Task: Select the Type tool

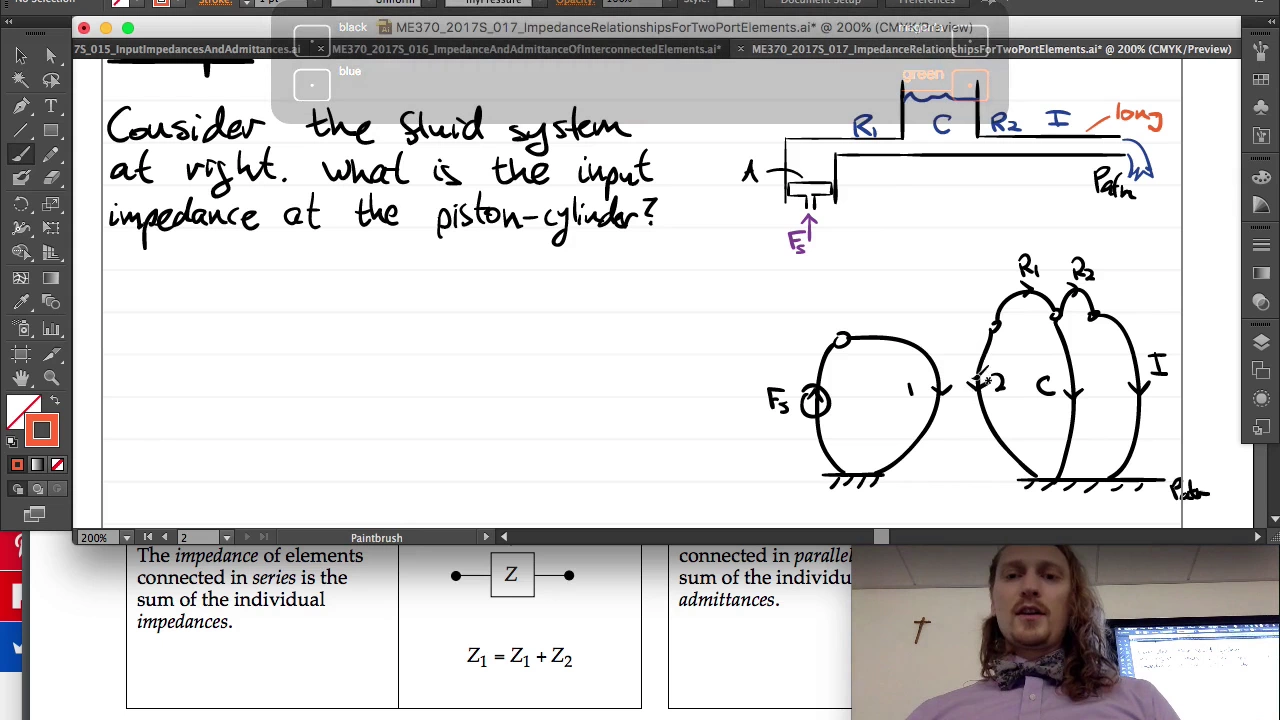Action: pyautogui.click(x=51, y=106)
